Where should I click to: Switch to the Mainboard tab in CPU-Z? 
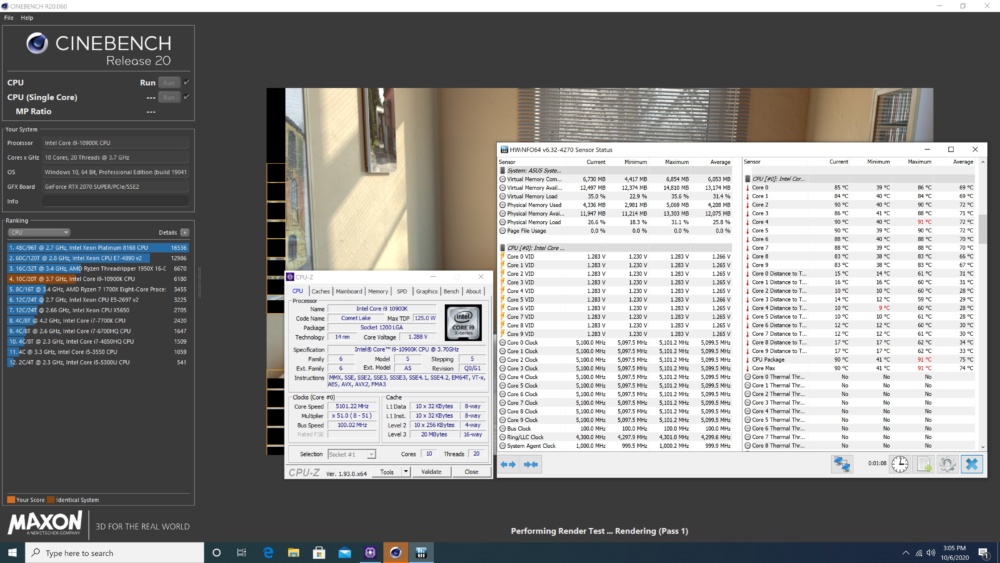[349, 291]
